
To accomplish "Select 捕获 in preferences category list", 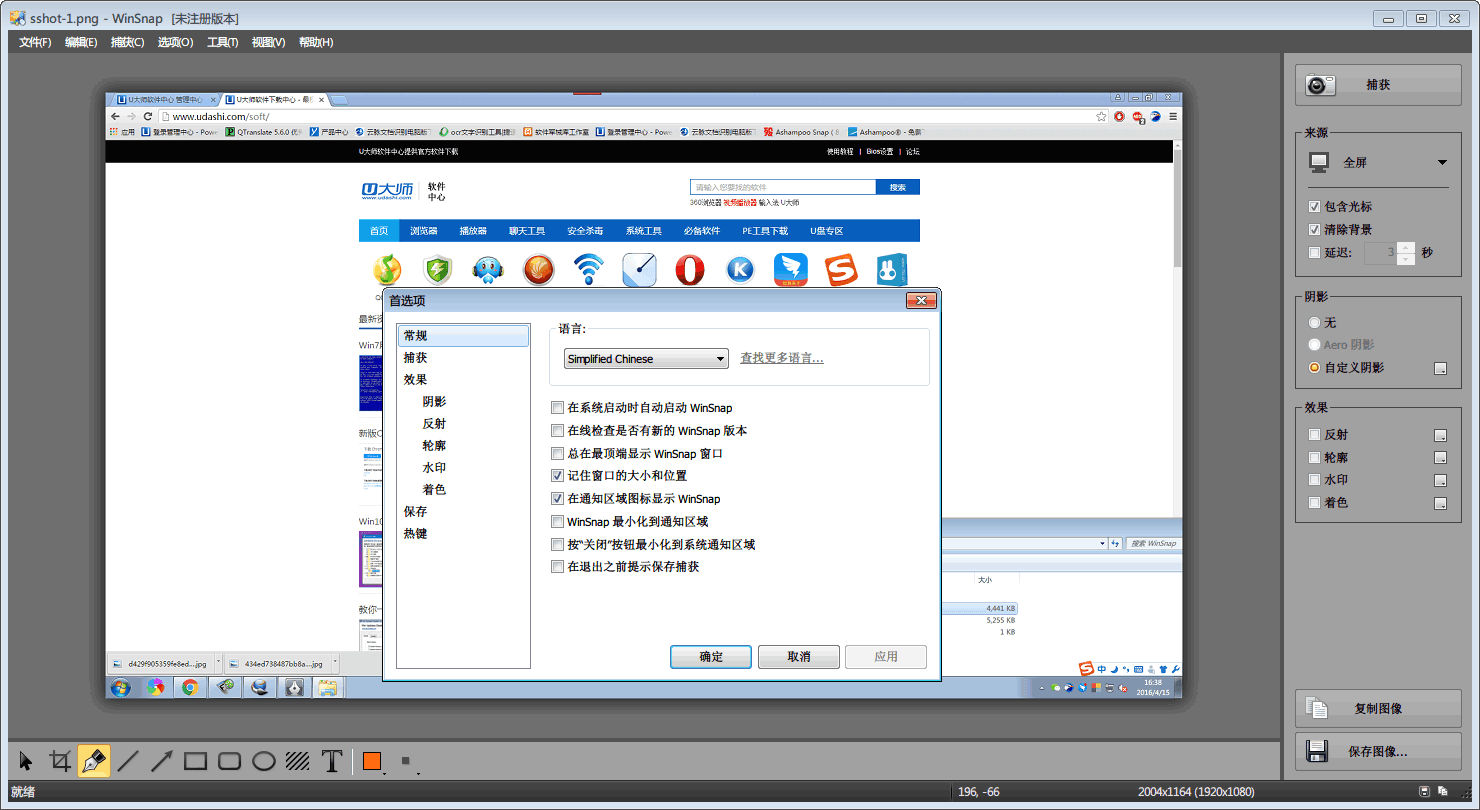I will 463,358.
